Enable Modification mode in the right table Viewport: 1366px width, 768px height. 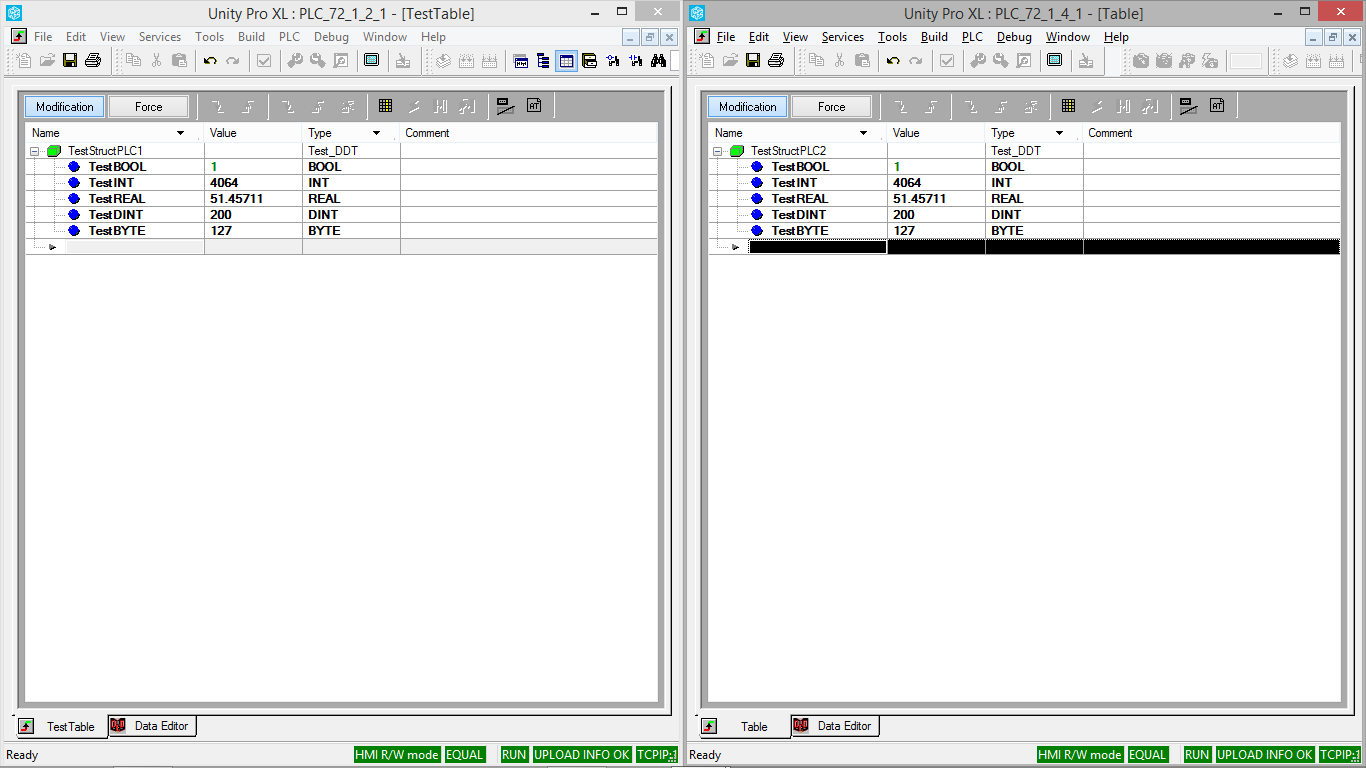click(747, 105)
